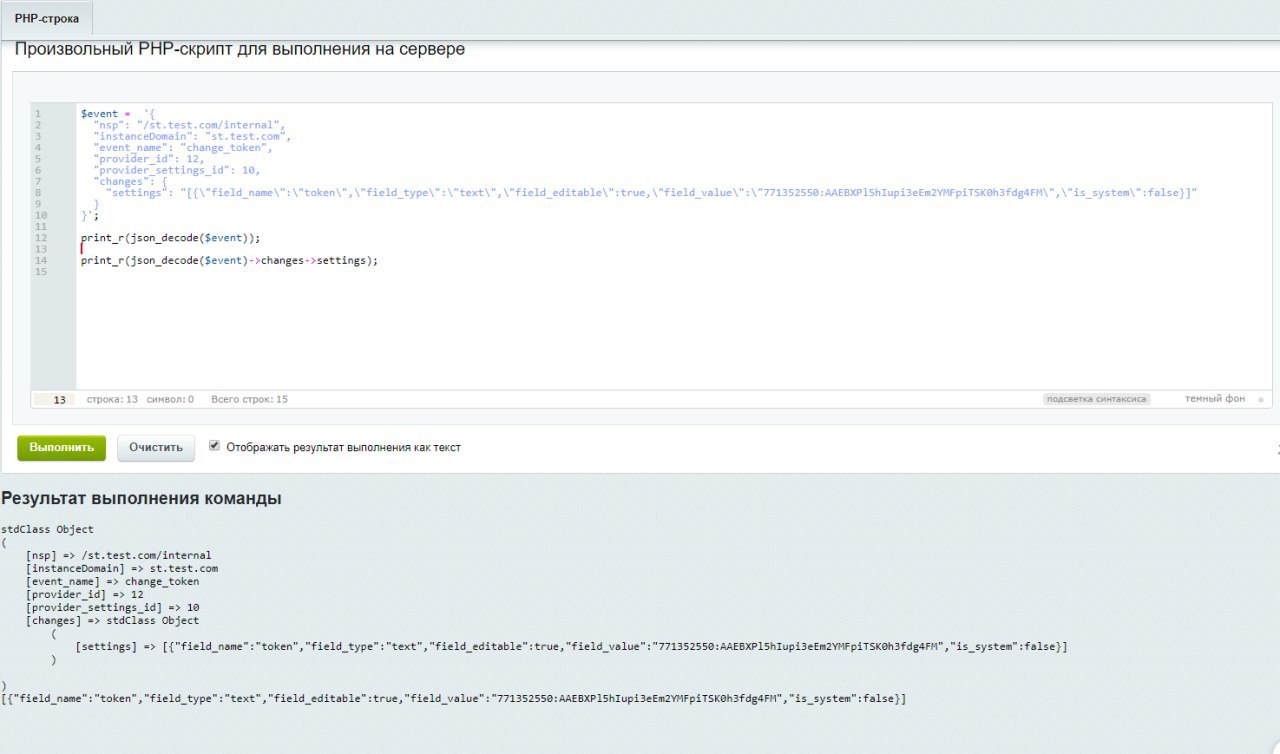The height and width of the screenshot is (754, 1280).
Task: Click the line ending with changes->settings
Action: [x=229, y=260]
